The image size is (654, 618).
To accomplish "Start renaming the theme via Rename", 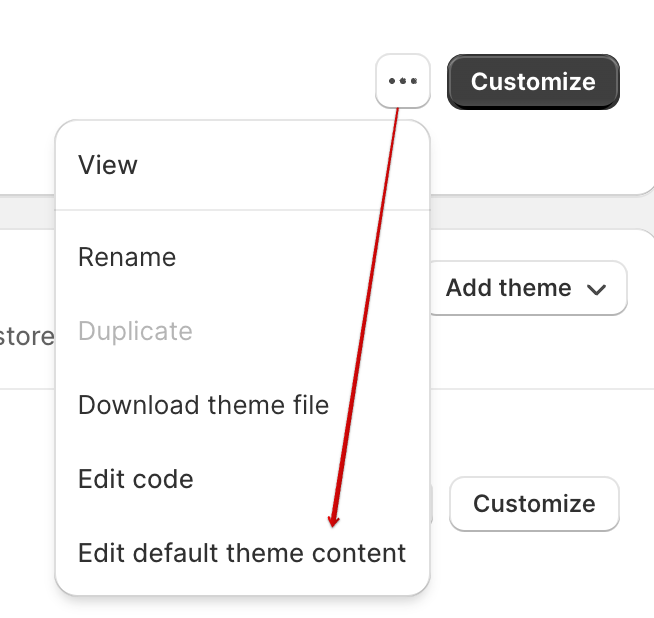I will pos(127,257).
